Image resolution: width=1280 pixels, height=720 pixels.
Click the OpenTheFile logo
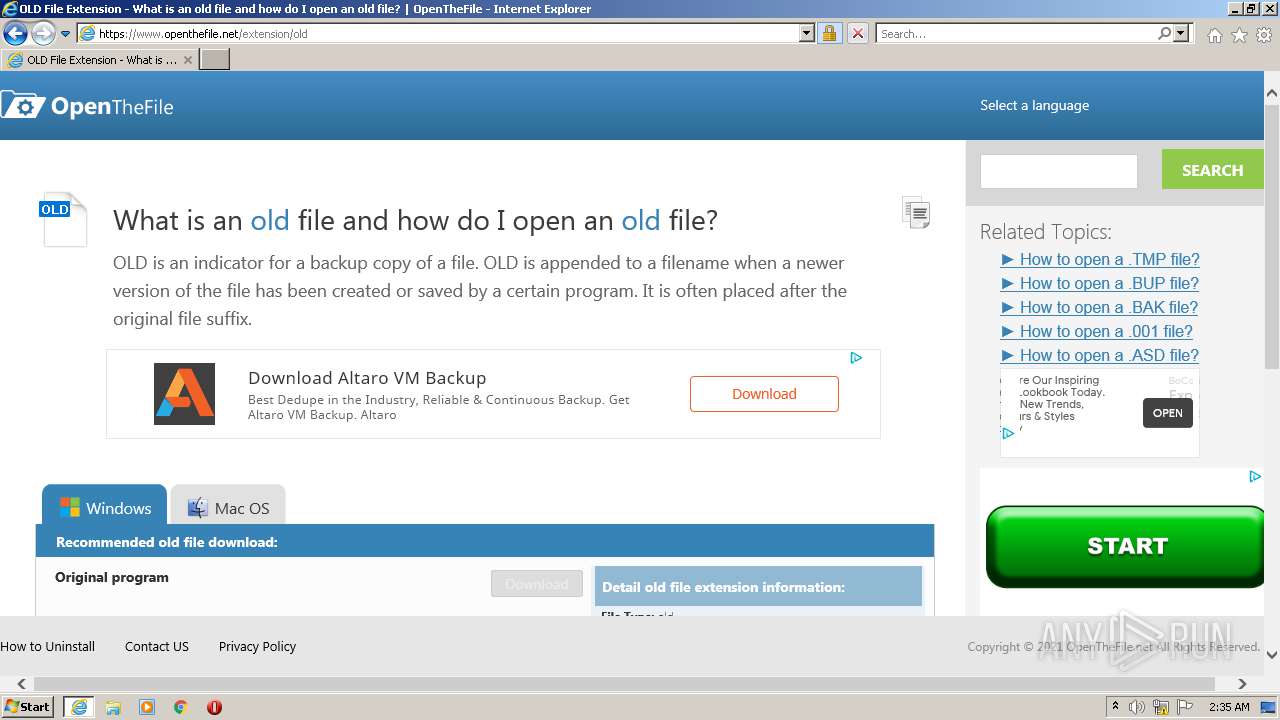pos(87,105)
